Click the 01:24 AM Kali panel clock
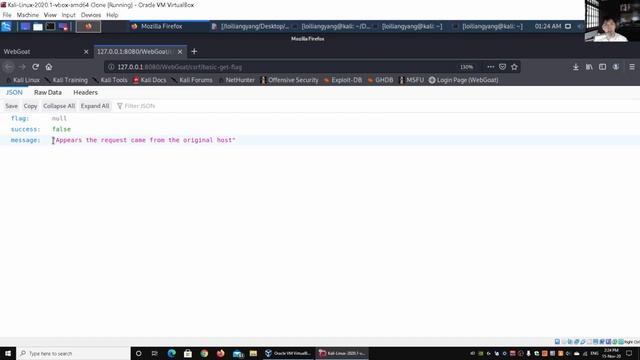Screen dimensions: 640x360 point(548,27)
